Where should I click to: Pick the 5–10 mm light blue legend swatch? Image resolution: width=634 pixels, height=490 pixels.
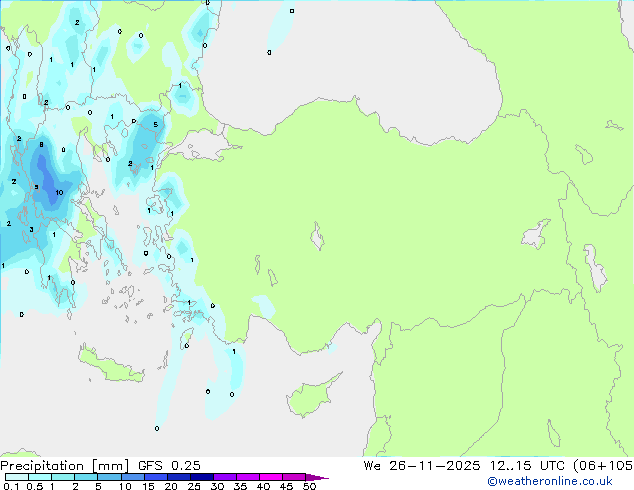tap(109, 477)
